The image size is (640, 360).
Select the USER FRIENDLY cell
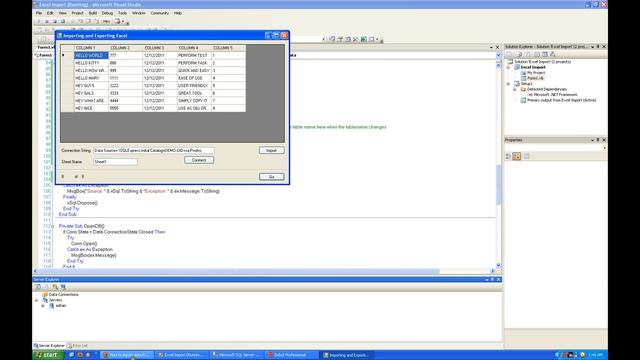[194, 86]
